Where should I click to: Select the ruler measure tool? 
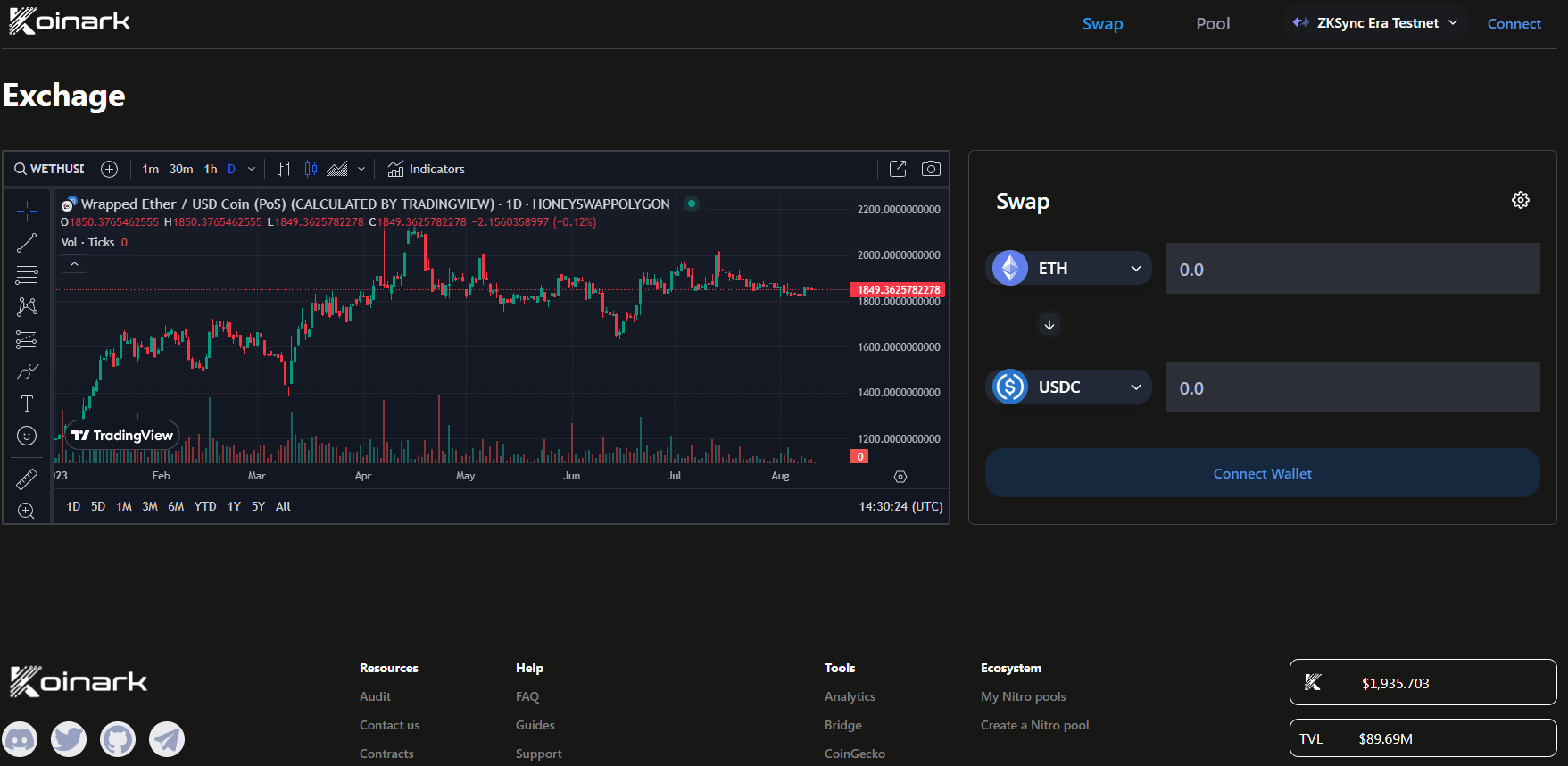click(27, 479)
